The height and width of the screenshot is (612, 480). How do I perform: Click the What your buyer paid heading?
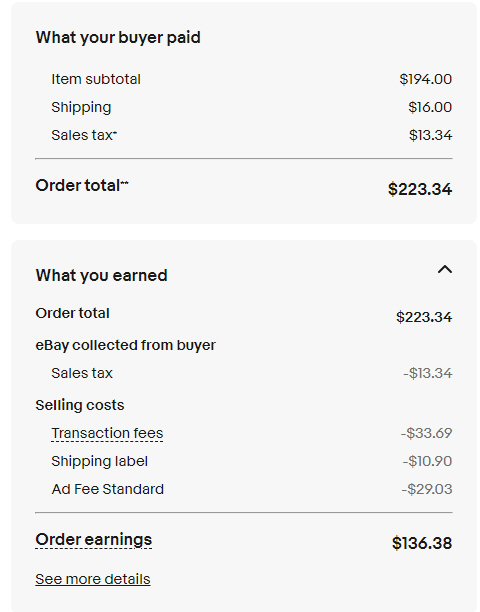pos(118,38)
